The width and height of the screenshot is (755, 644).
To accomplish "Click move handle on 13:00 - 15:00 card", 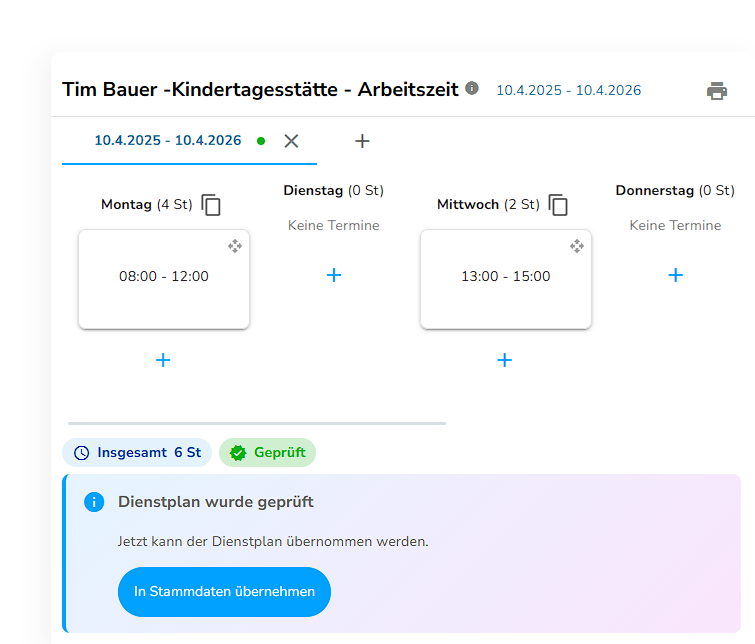I will pos(576,246).
